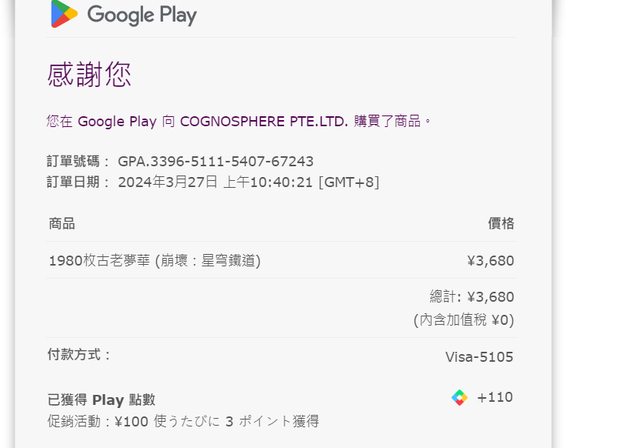Click the 價格 column header
640x448 pixels.
501,224
